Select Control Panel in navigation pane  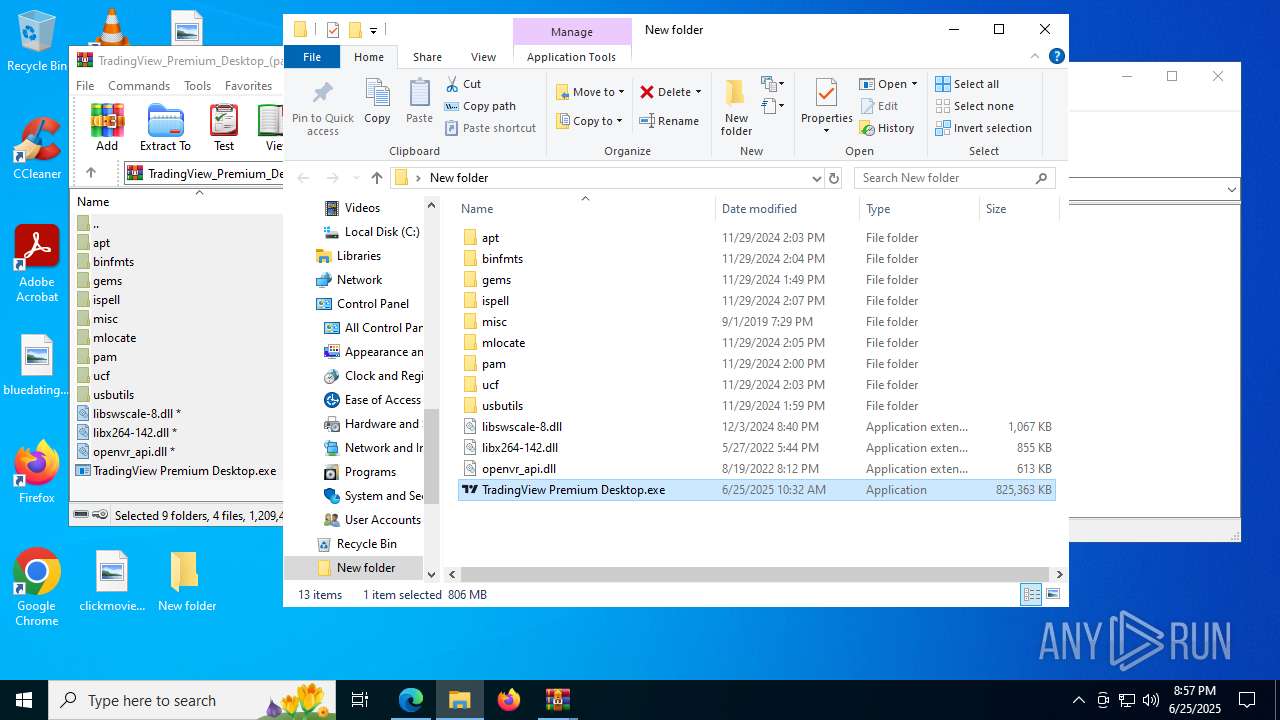coord(362,304)
